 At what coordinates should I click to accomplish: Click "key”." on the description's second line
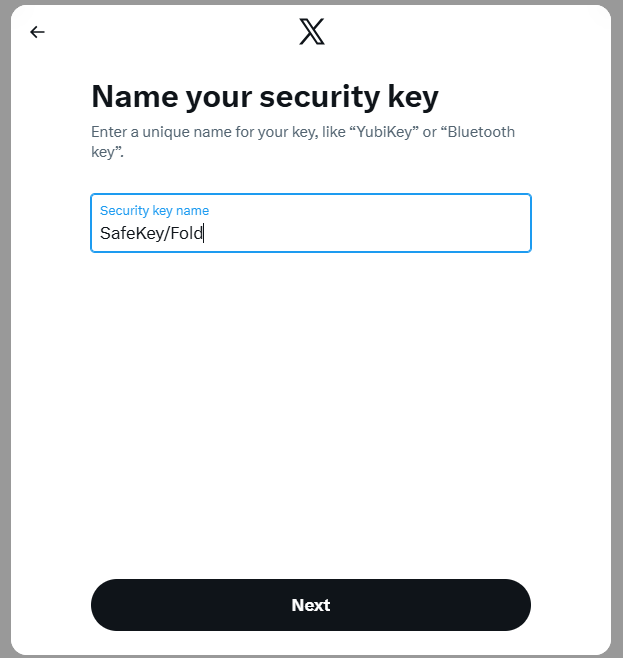click(106, 153)
